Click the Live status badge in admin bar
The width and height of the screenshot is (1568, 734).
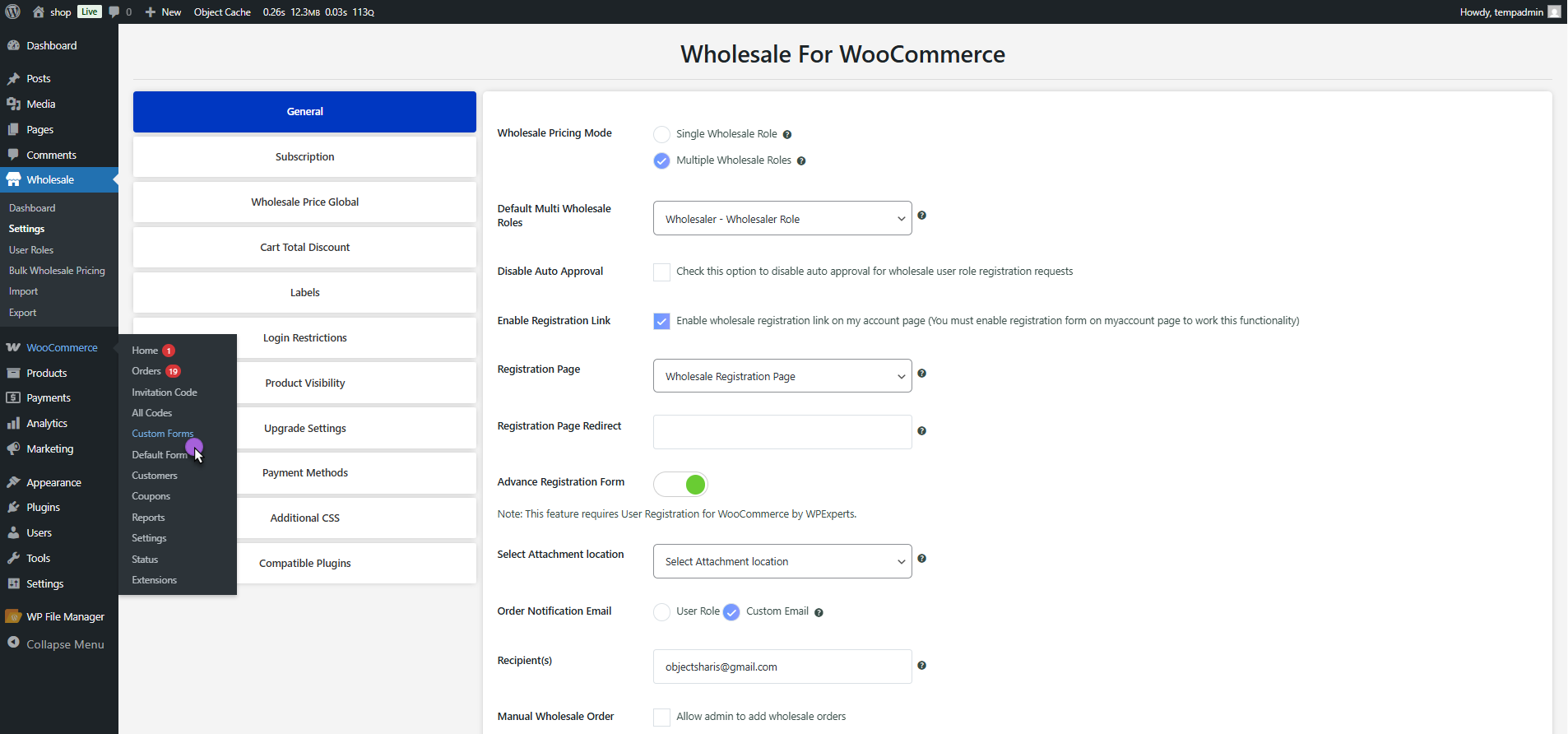[90, 12]
